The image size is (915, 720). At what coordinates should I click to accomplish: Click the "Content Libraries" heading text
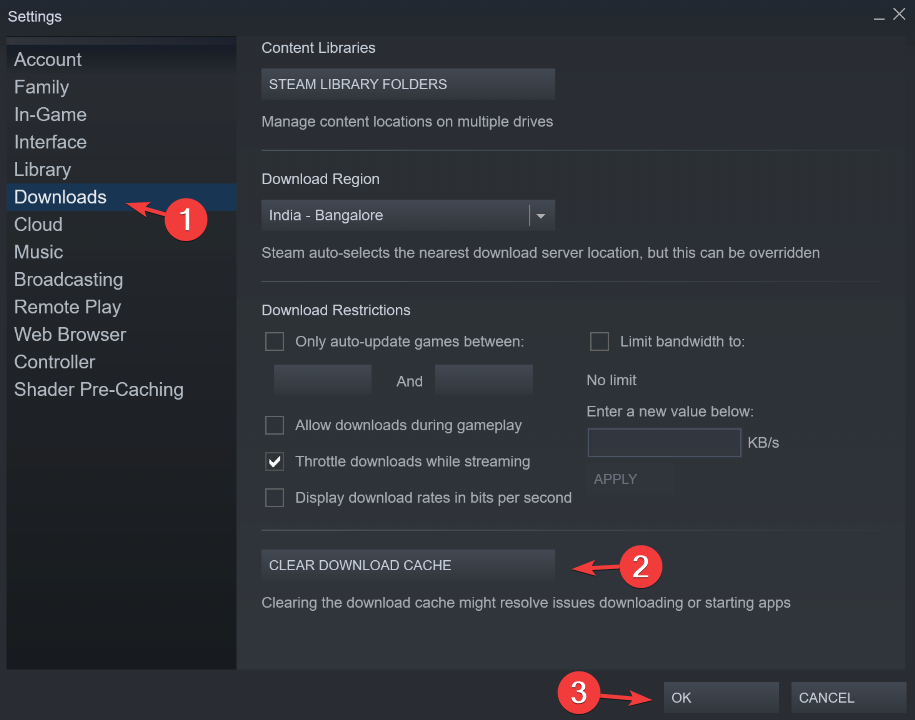point(318,48)
